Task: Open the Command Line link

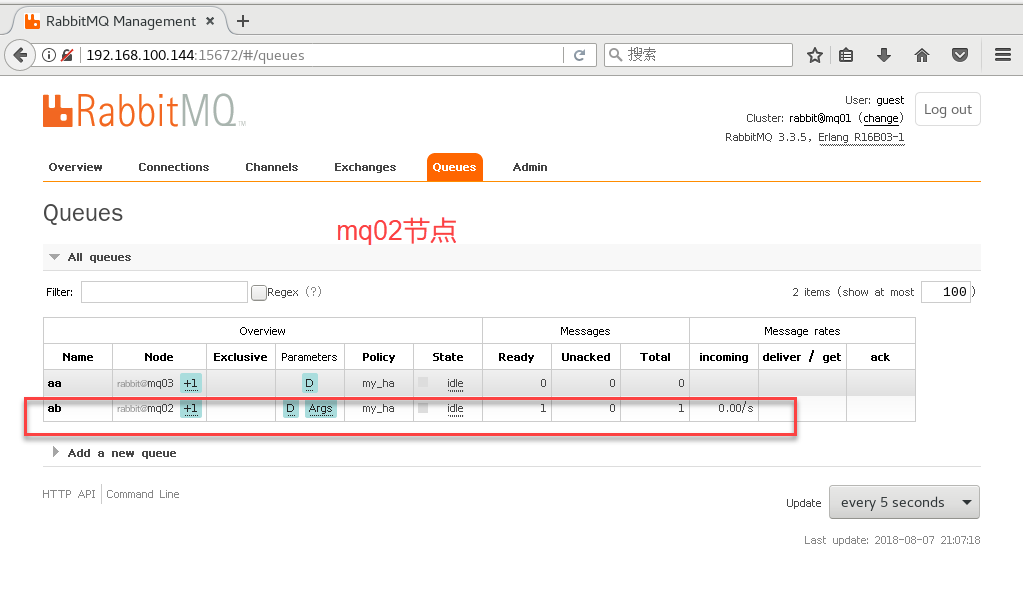Action: (x=143, y=494)
